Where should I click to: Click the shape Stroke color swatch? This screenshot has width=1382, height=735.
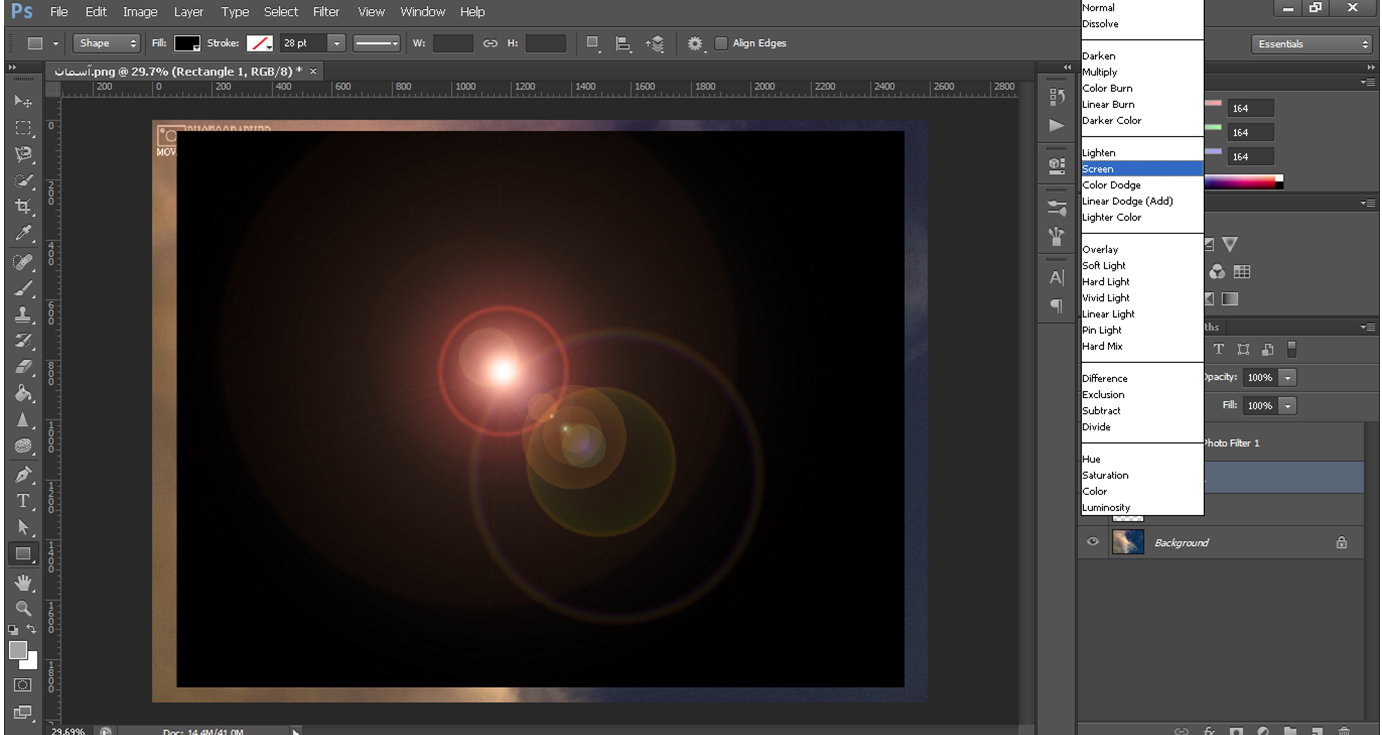click(259, 43)
